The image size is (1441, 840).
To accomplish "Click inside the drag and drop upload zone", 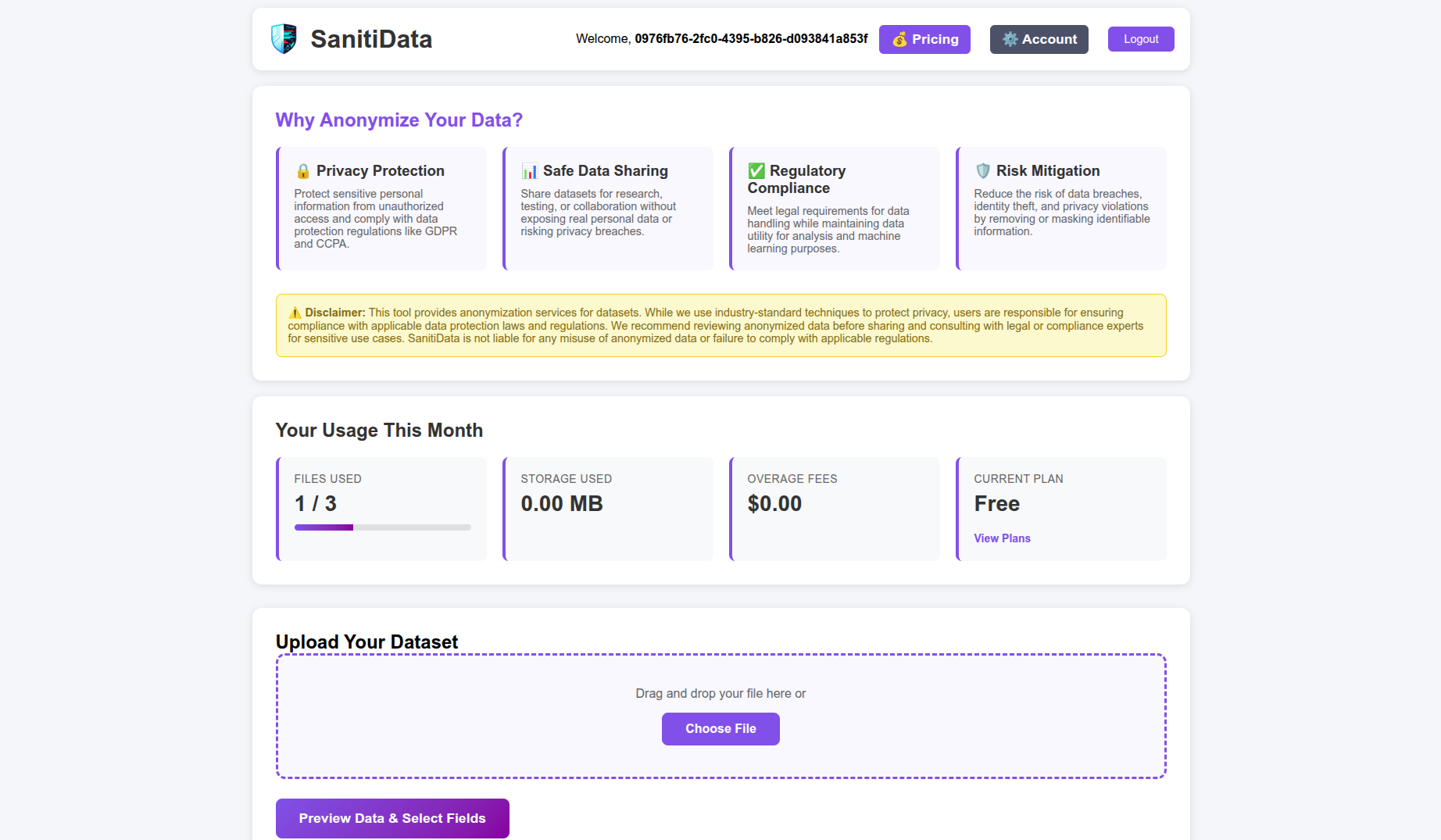I will point(720,693).
